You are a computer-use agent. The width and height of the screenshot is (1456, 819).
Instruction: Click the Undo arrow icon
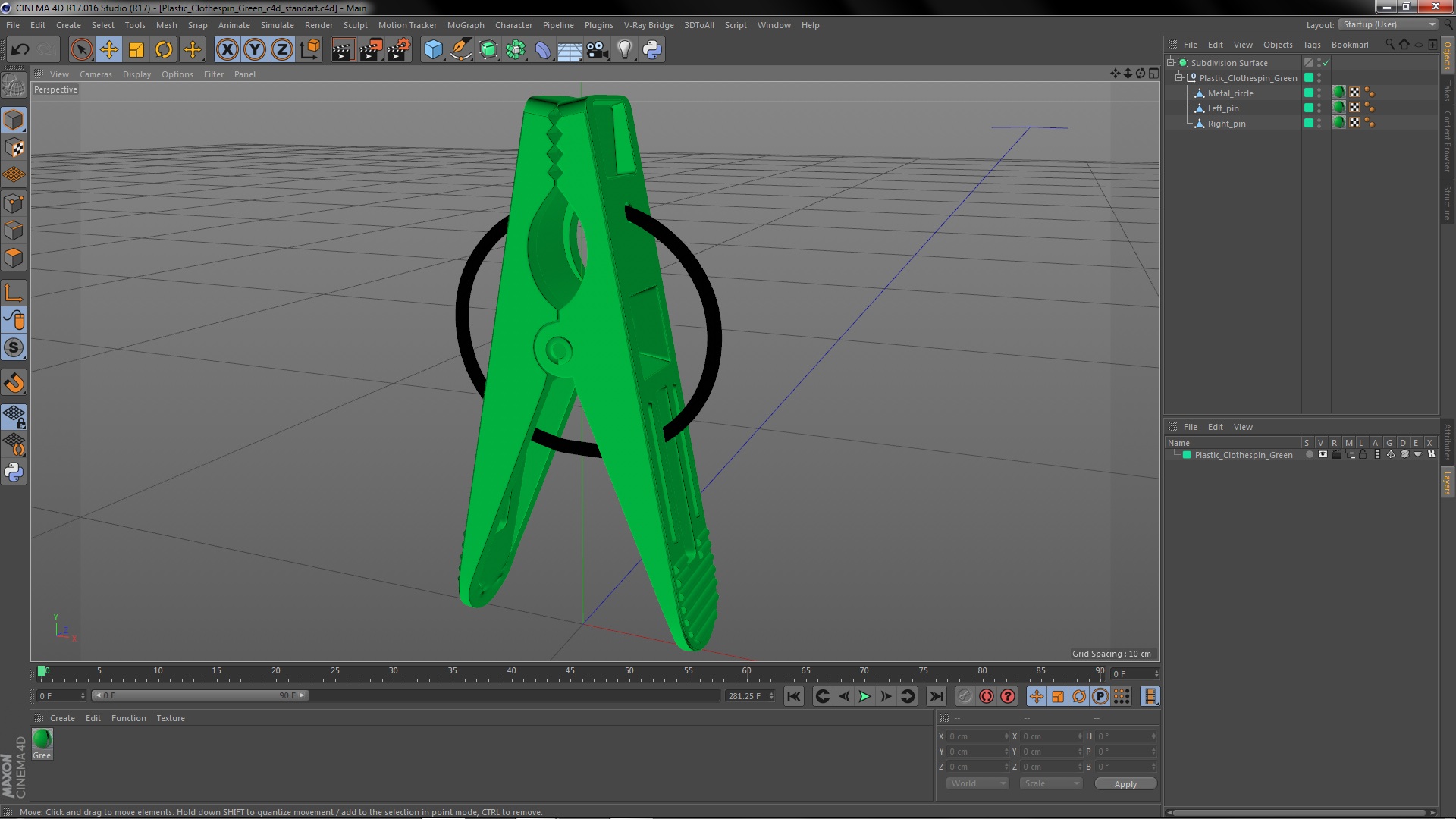[20, 50]
